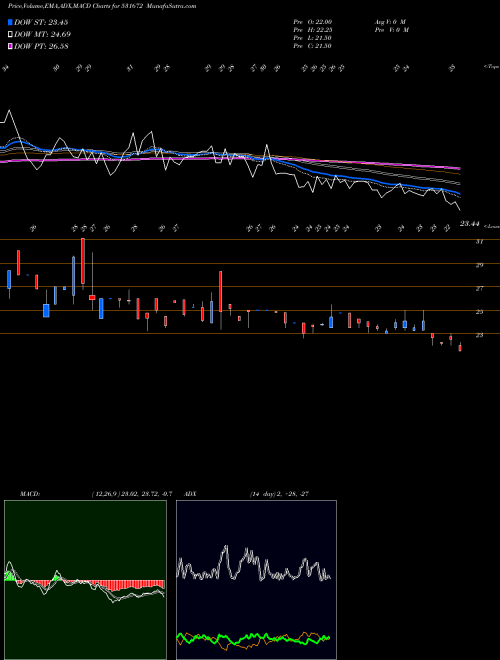Select the DOW MT 24.69 label

(42, 35)
